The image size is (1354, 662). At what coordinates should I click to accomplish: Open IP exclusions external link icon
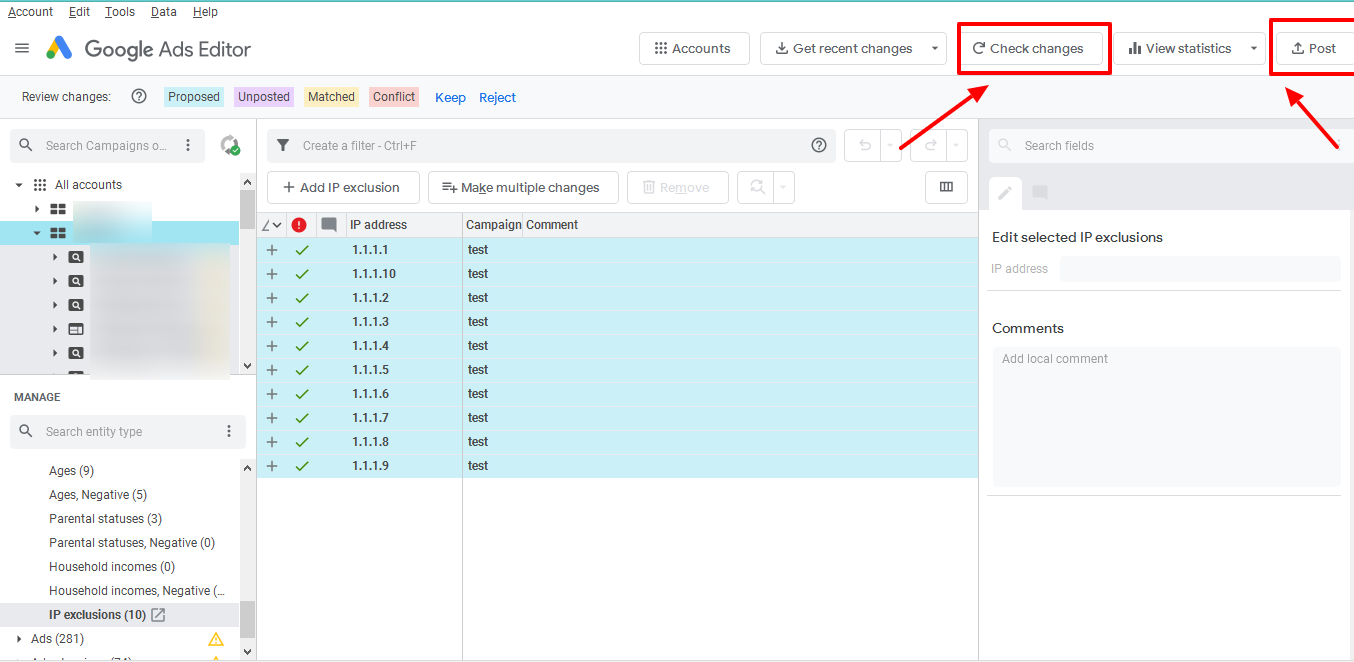(158, 615)
